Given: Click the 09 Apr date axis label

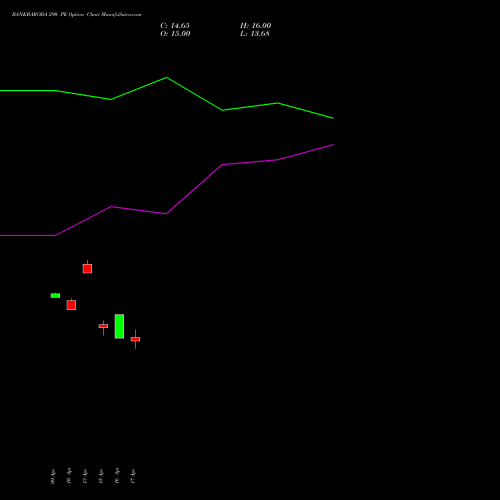Looking at the screenshot, I should tap(53, 477).
